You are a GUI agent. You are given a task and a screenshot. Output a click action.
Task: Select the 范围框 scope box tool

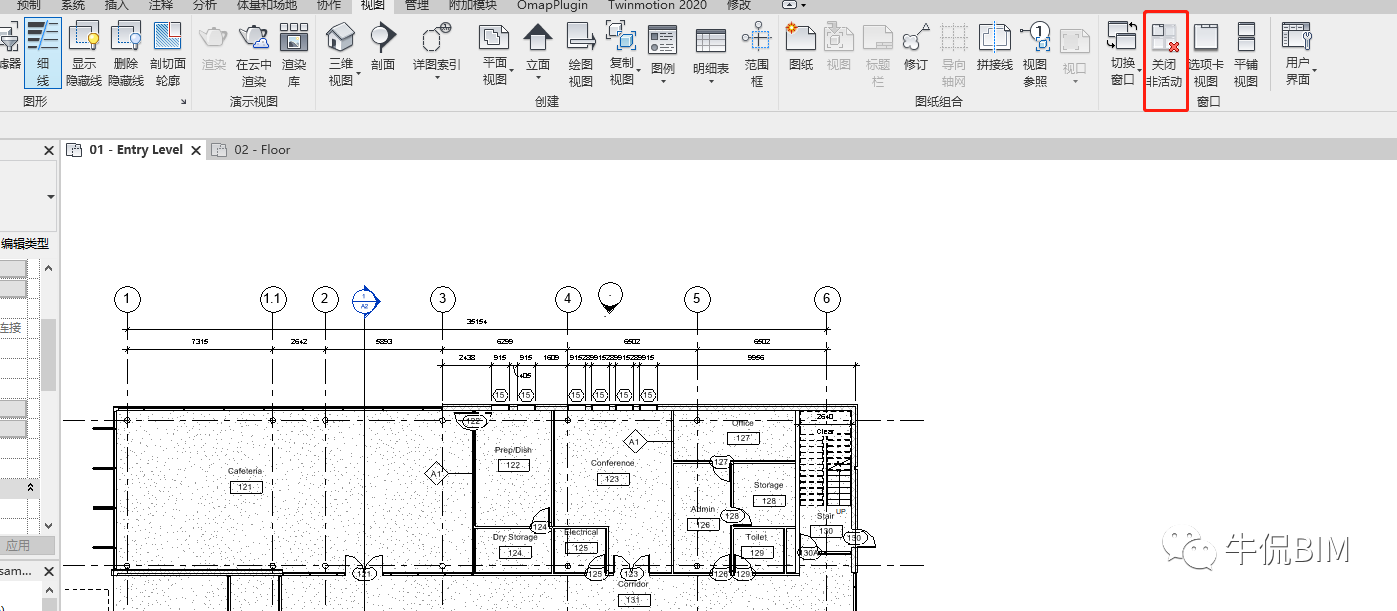click(757, 53)
